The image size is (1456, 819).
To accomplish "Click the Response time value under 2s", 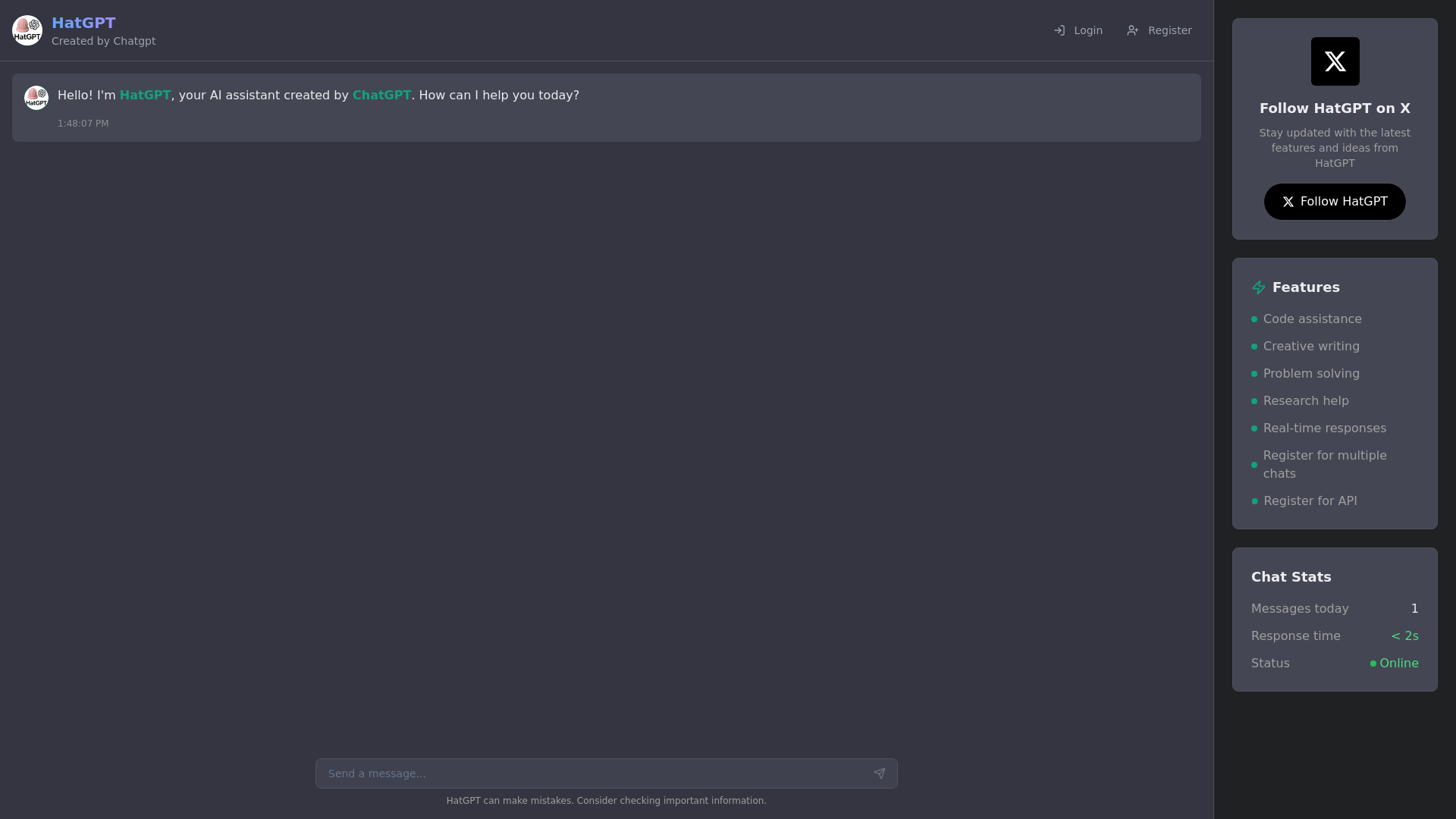I will coord(1404,636).
